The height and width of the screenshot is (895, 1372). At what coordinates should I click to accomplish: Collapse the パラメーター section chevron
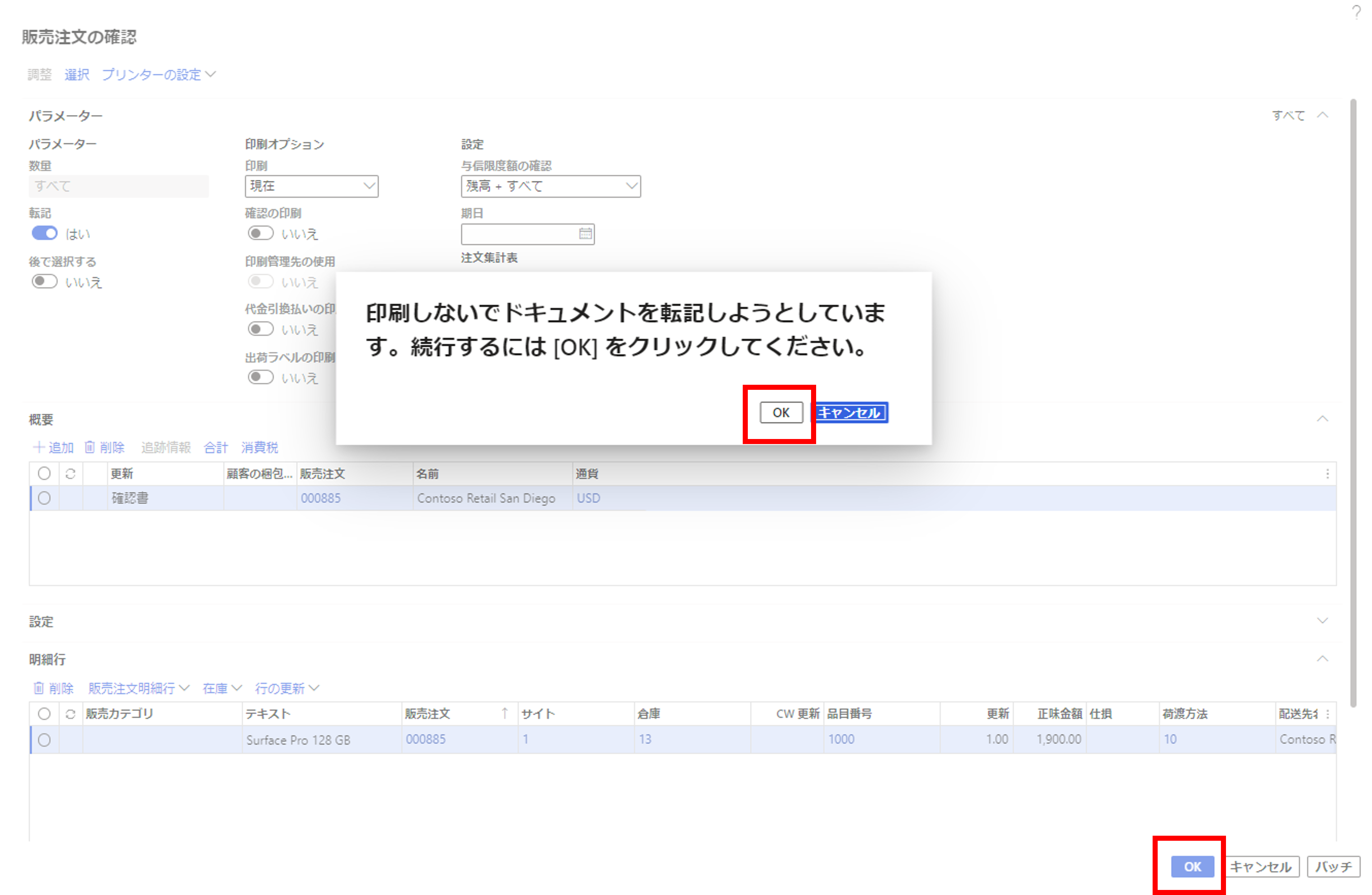pos(1322,115)
